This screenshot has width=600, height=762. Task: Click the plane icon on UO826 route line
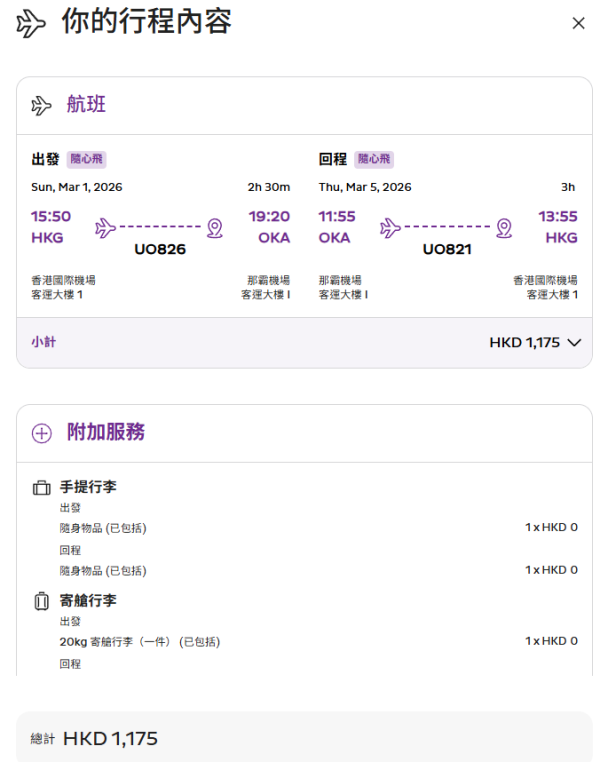tap(105, 227)
